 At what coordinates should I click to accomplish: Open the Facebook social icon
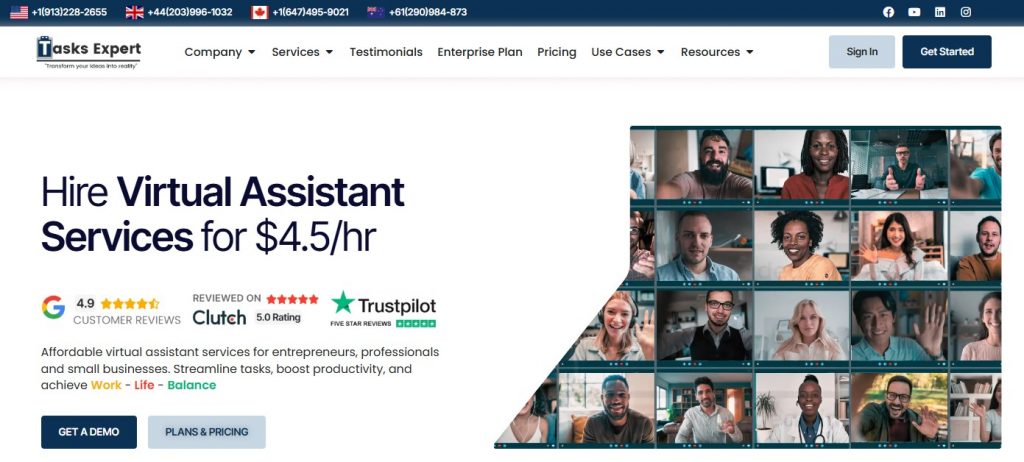pyautogui.click(x=888, y=12)
